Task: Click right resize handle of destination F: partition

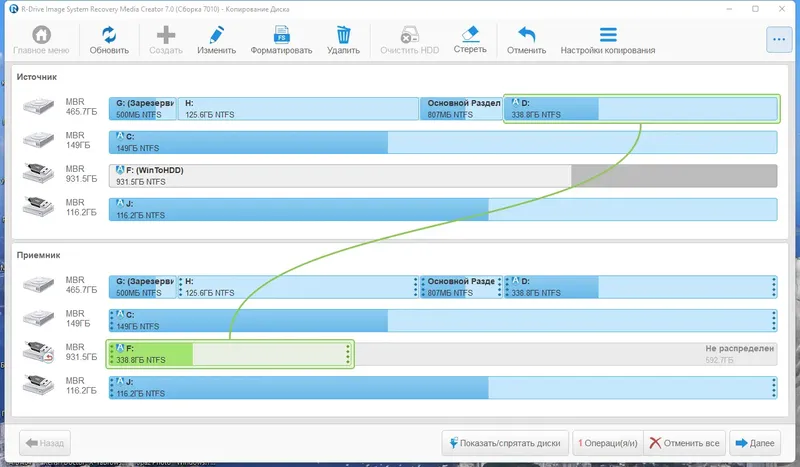Action: [x=348, y=354]
